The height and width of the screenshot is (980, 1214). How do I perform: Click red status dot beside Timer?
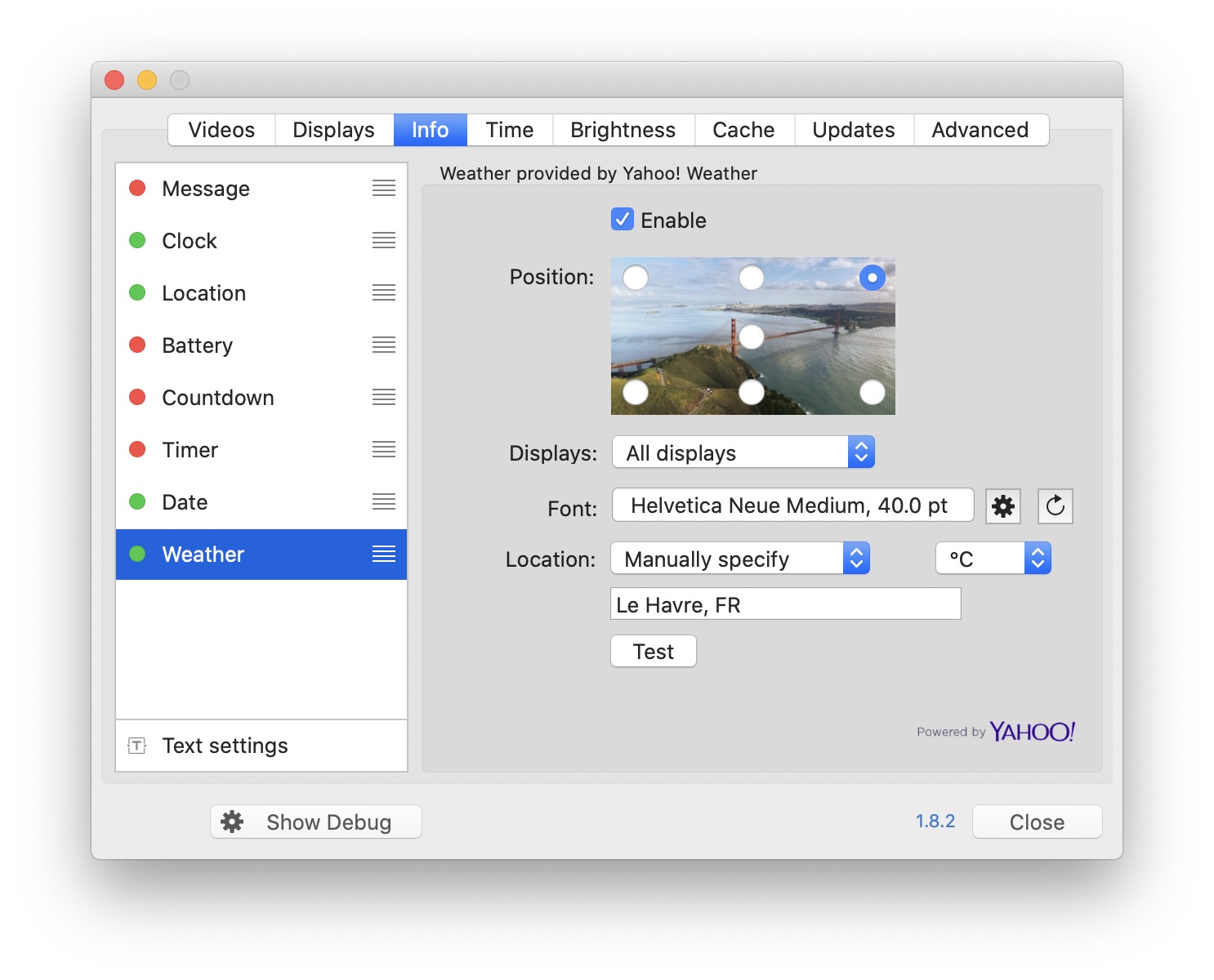coord(137,449)
